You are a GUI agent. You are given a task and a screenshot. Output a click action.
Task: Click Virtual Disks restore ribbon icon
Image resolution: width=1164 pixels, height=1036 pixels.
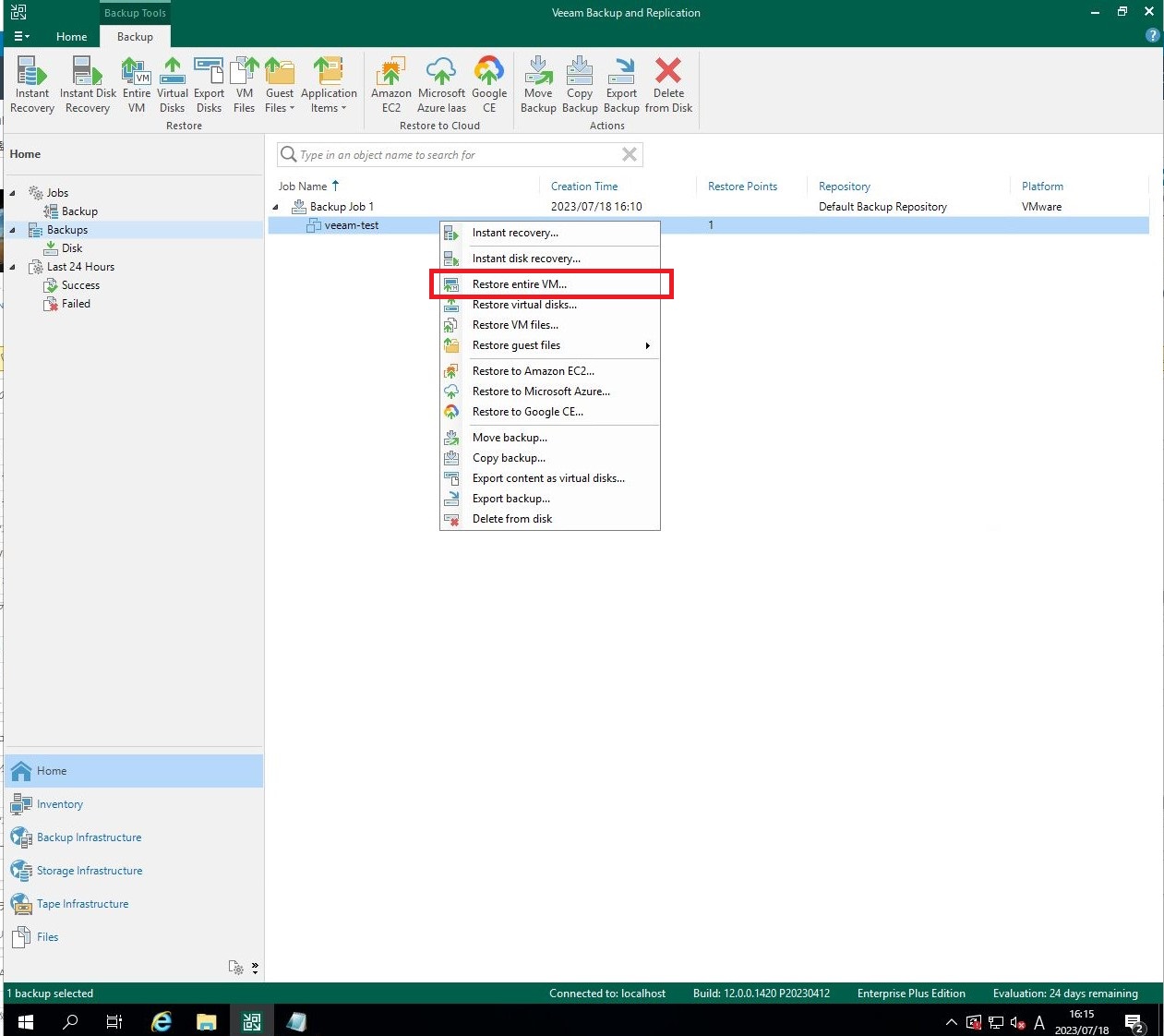(x=173, y=84)
